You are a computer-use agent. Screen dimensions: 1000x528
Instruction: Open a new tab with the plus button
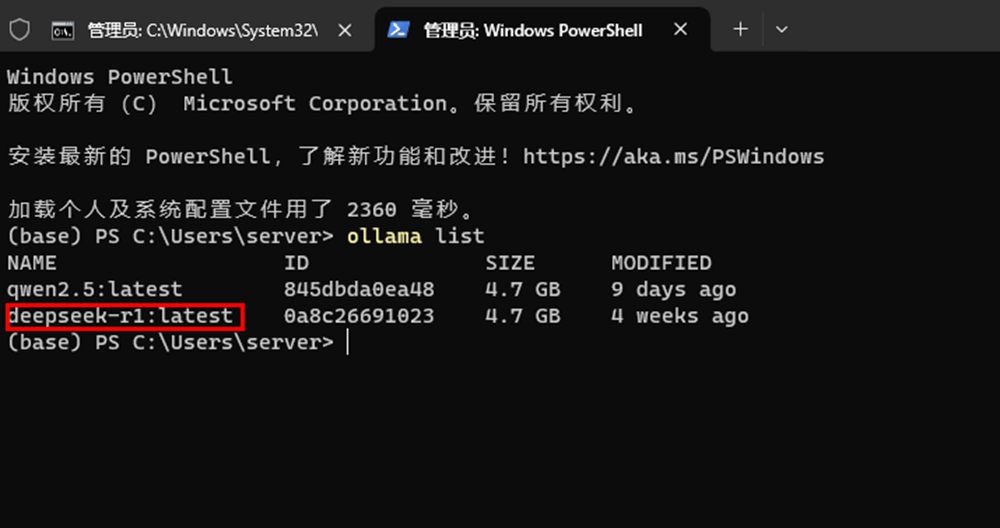point(740,30)
